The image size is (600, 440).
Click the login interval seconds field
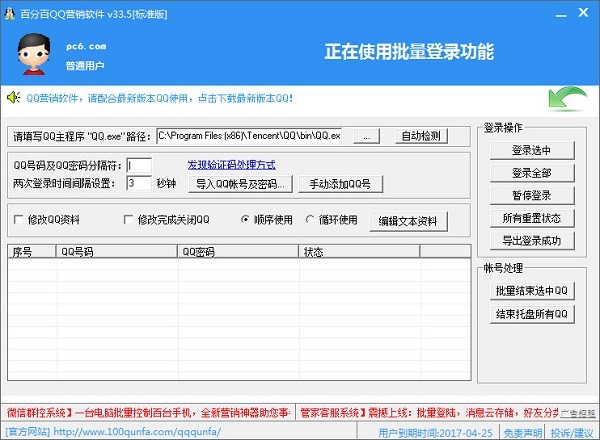[x=139, y=183]
